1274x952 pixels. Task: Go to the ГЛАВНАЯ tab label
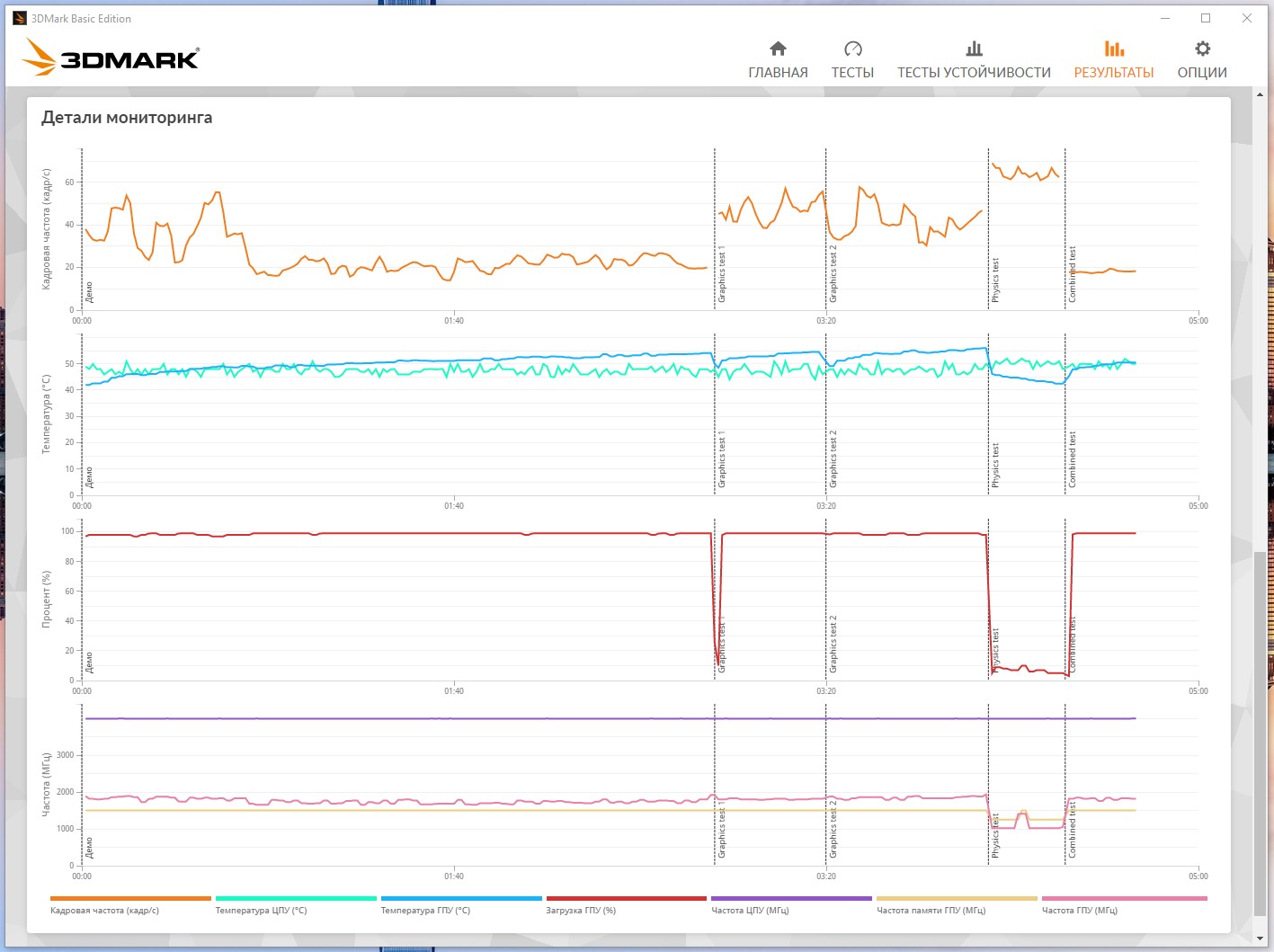point(778,73)
